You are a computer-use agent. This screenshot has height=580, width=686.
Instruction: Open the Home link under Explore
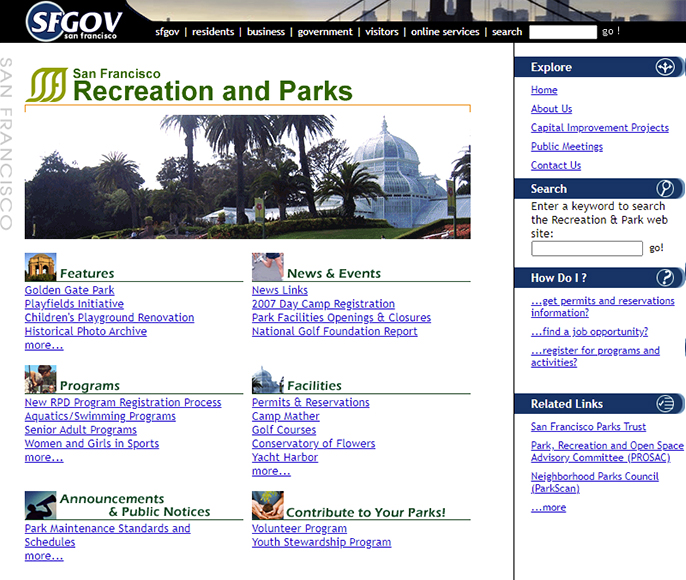(544, 90)
